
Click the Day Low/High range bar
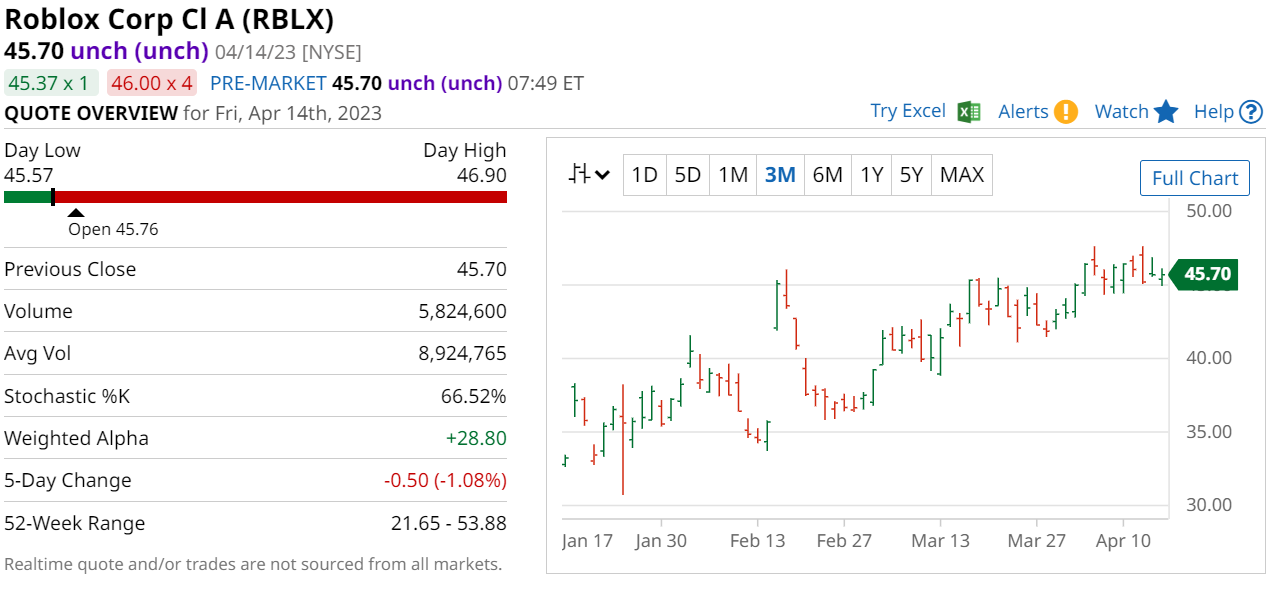coord(255,197)
